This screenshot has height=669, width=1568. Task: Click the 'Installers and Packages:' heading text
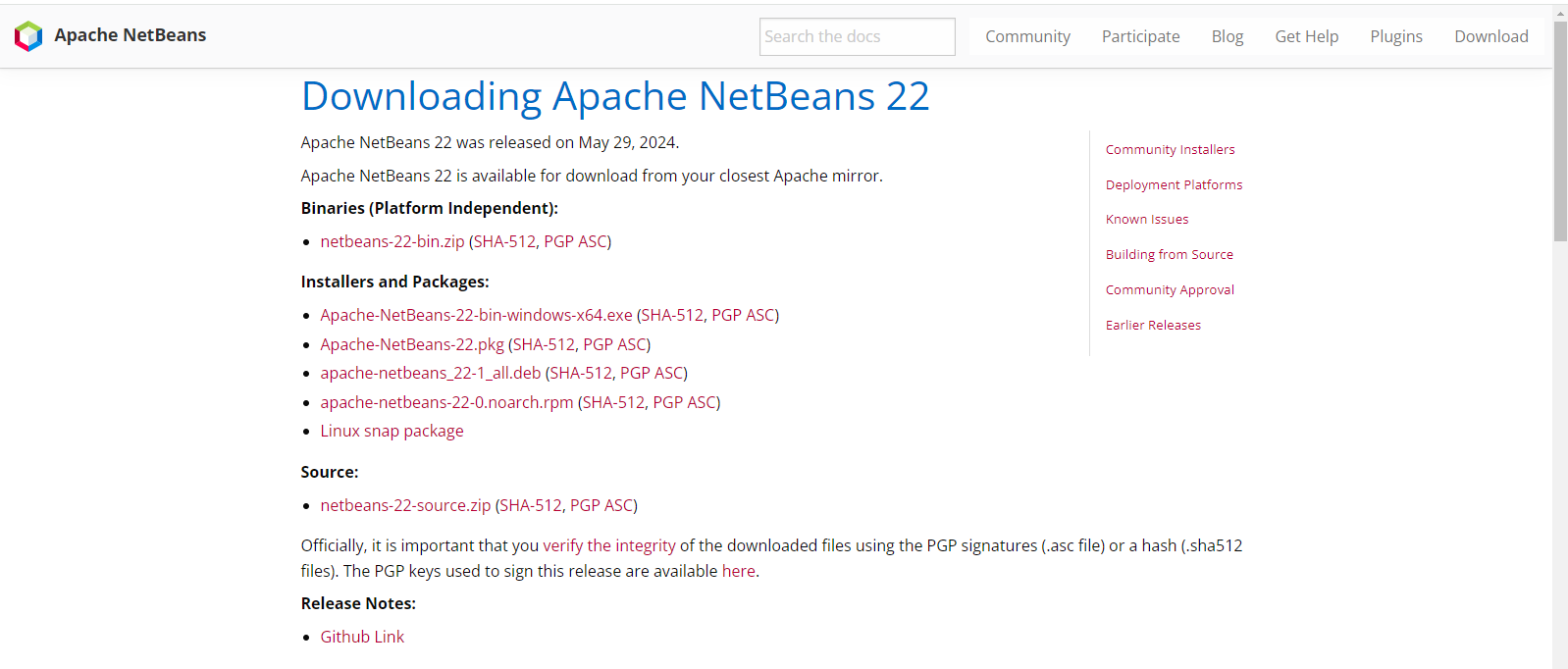(394, 282)
